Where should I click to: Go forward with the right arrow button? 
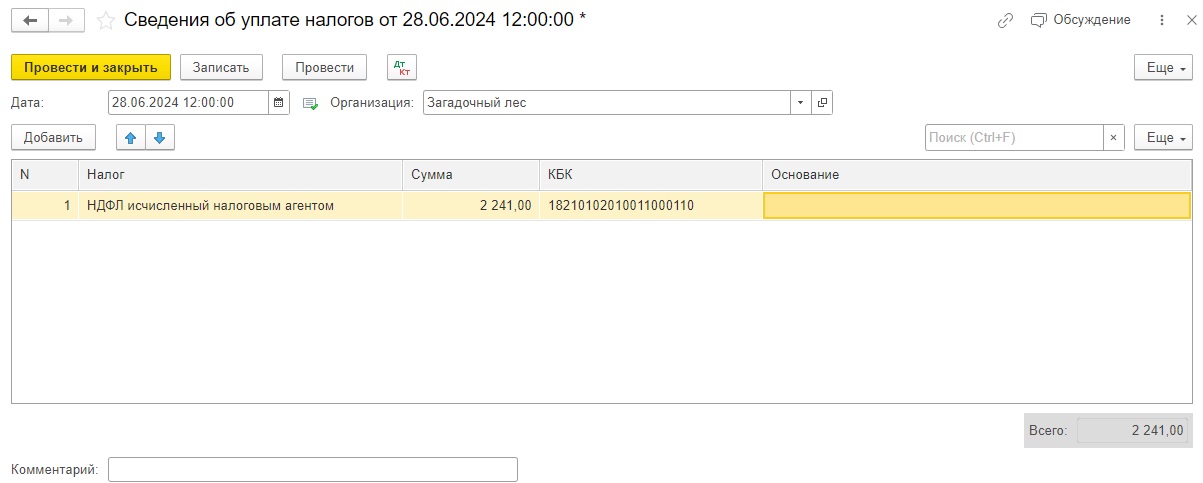66,20
